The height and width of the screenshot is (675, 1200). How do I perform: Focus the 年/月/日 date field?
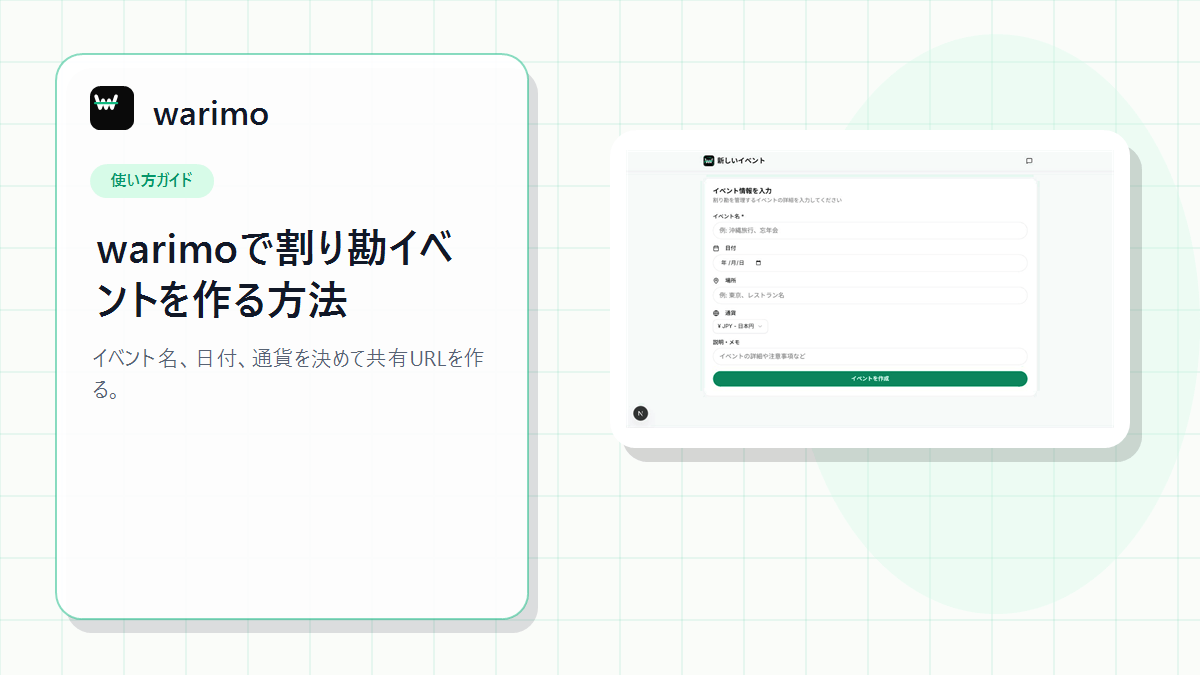pyautogui.click(x=870, y=263)
